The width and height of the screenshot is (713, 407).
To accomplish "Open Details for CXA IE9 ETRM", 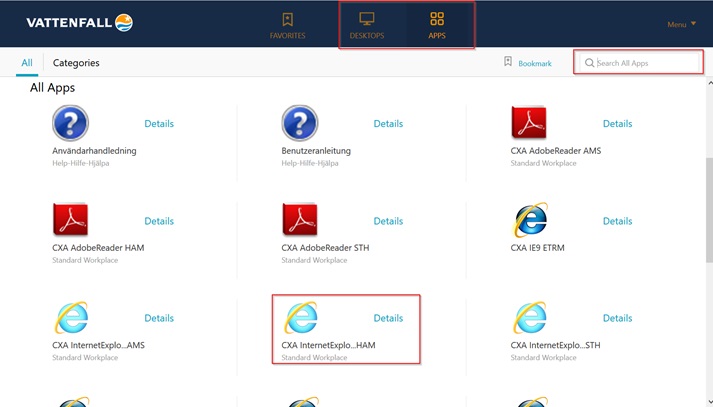I will (x=618, y=221).
